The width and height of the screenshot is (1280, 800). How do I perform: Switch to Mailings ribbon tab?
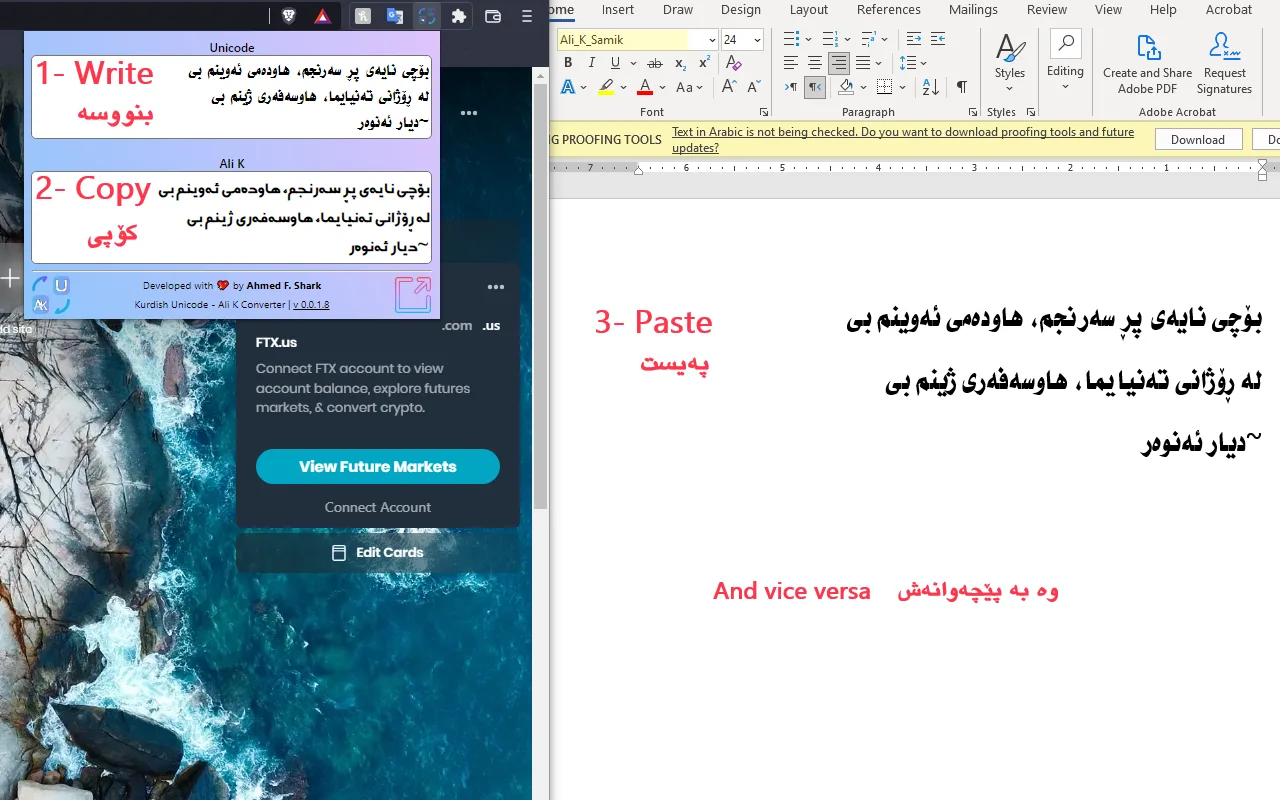(974, 10)
